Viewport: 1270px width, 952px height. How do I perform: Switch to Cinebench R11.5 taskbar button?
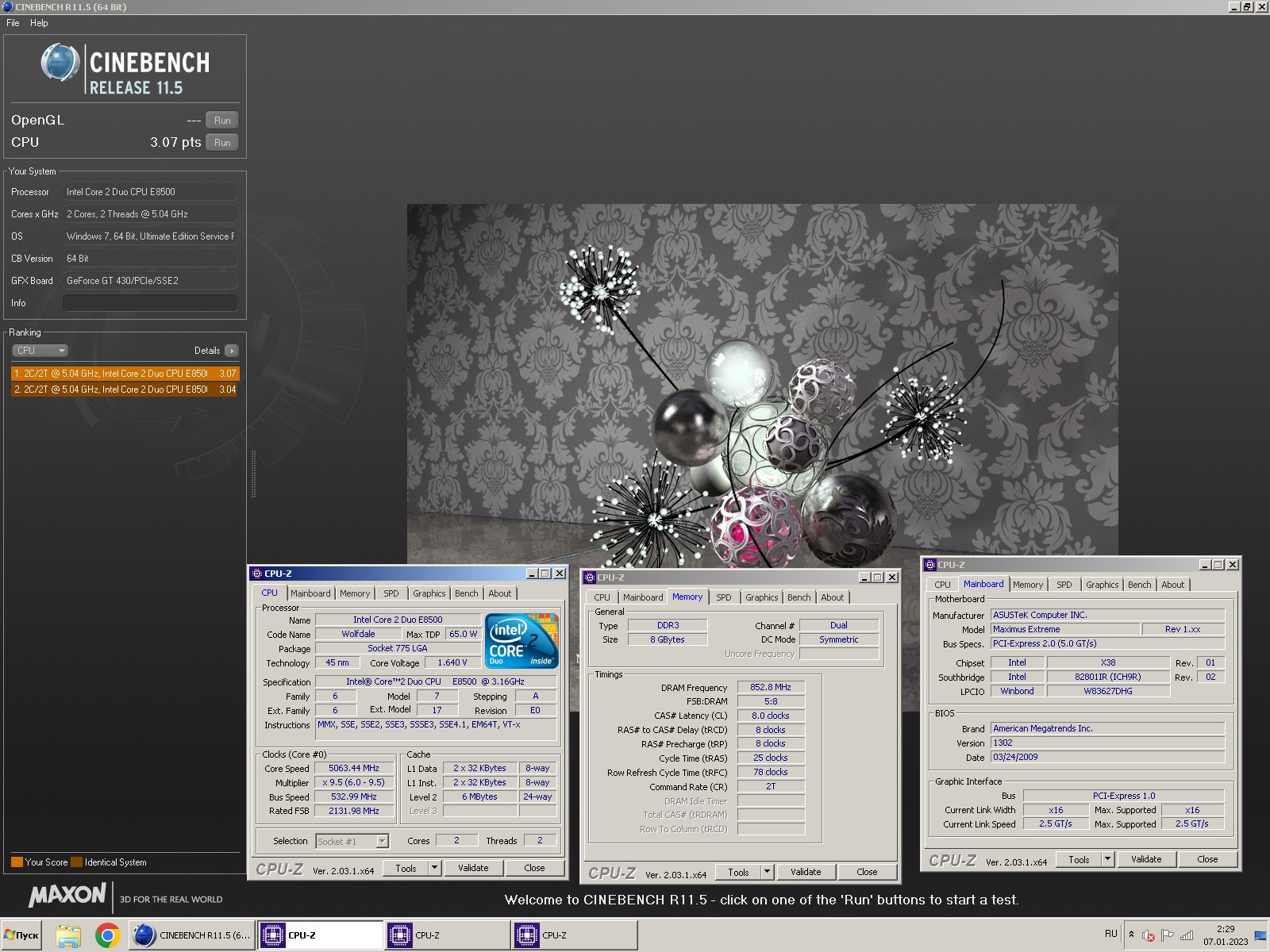point(192,935)
